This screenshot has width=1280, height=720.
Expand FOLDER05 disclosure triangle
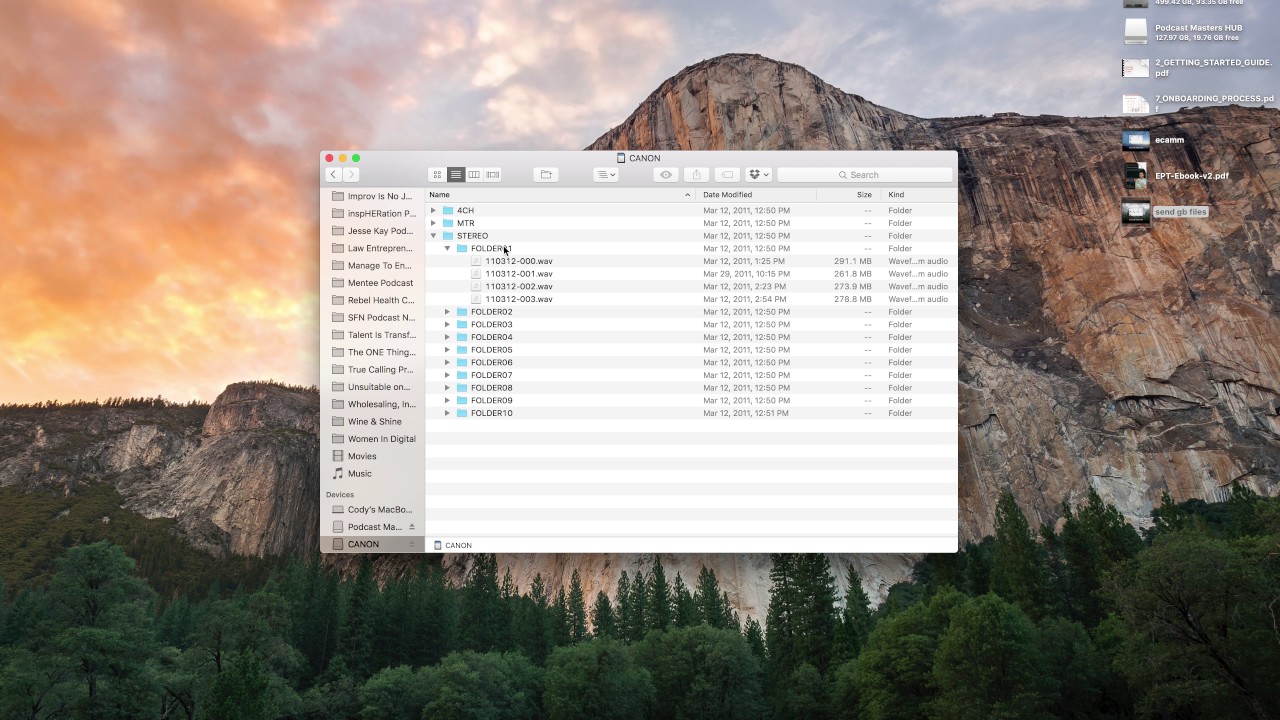(447, 350)
